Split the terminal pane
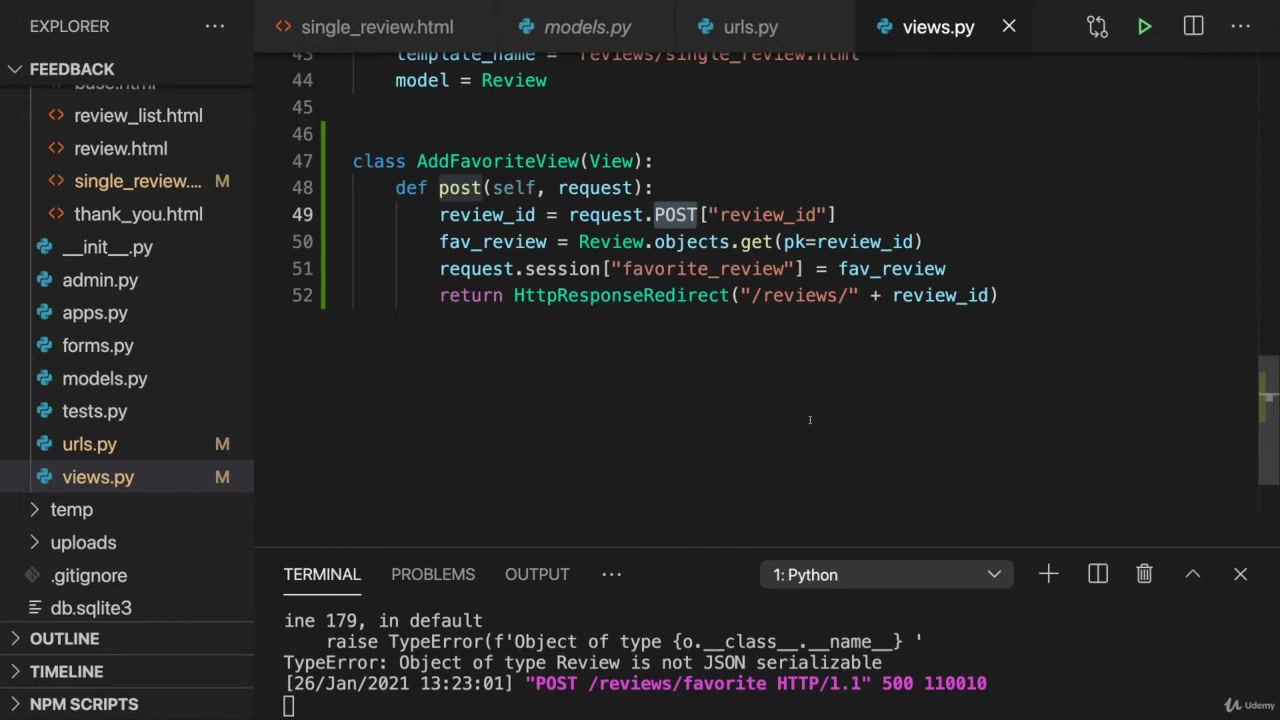This screenshot has height=720, width=1280. [1097, 574]
